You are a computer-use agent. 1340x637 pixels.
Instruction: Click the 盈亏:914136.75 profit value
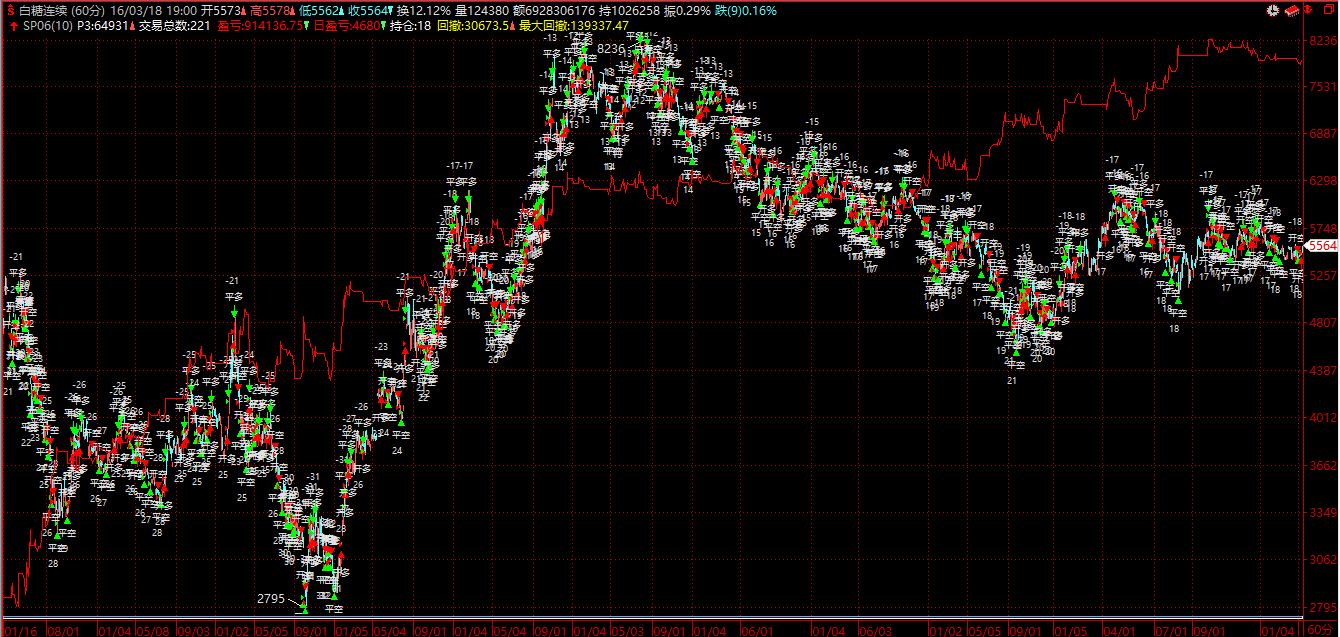coord(259,25)
